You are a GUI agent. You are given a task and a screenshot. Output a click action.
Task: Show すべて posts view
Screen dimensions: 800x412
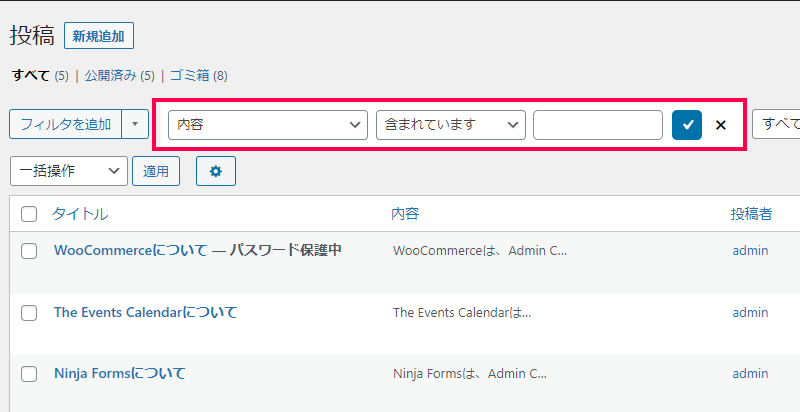click(31, 75)
